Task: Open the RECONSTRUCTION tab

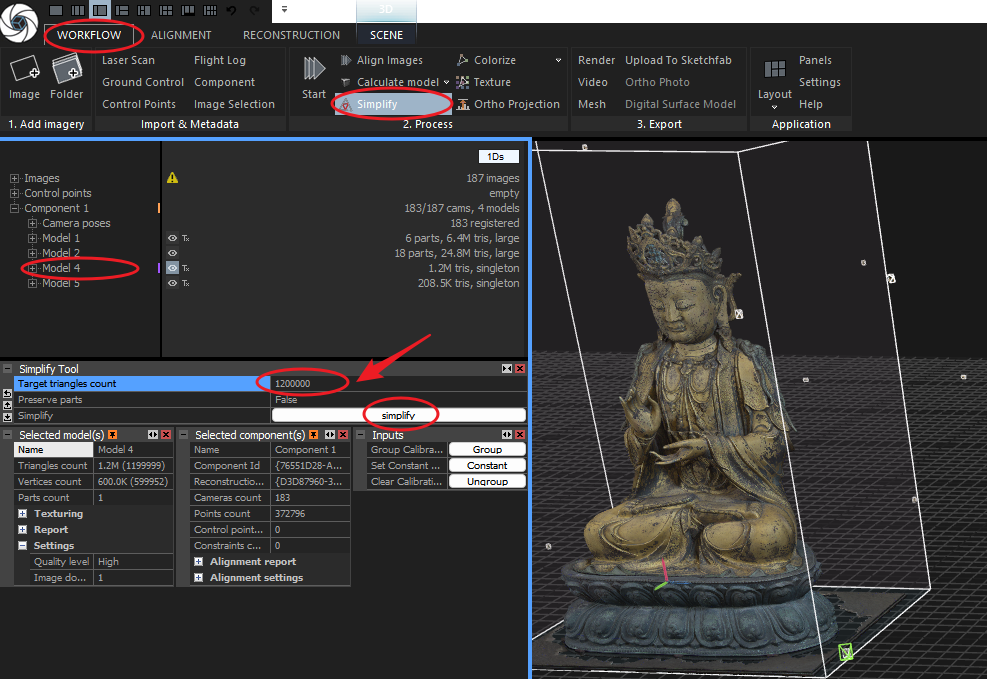Action: tap(291, 35)
